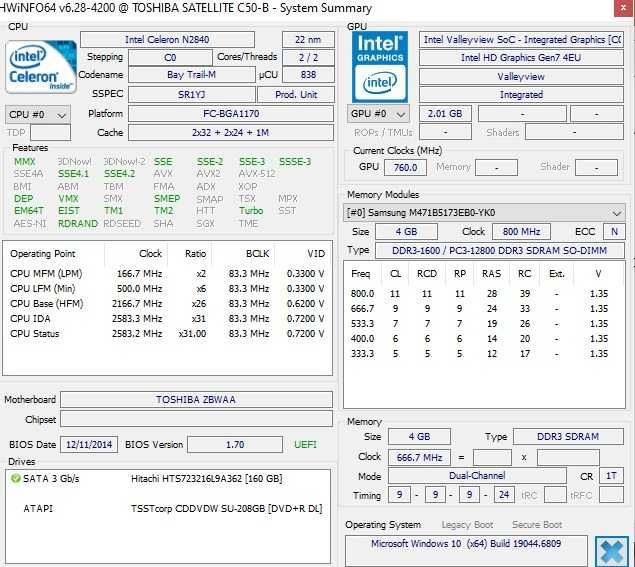The width and height of the screenshot is (635, 567).
Task: Click the empty TDP field
Action: pos(50,133)
